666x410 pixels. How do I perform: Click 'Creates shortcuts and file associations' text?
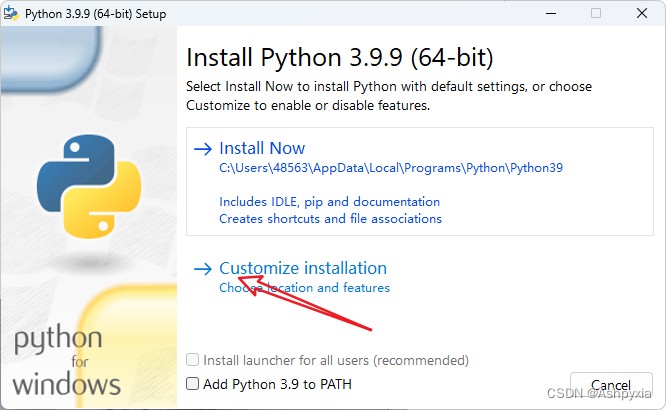pos(330,218)
